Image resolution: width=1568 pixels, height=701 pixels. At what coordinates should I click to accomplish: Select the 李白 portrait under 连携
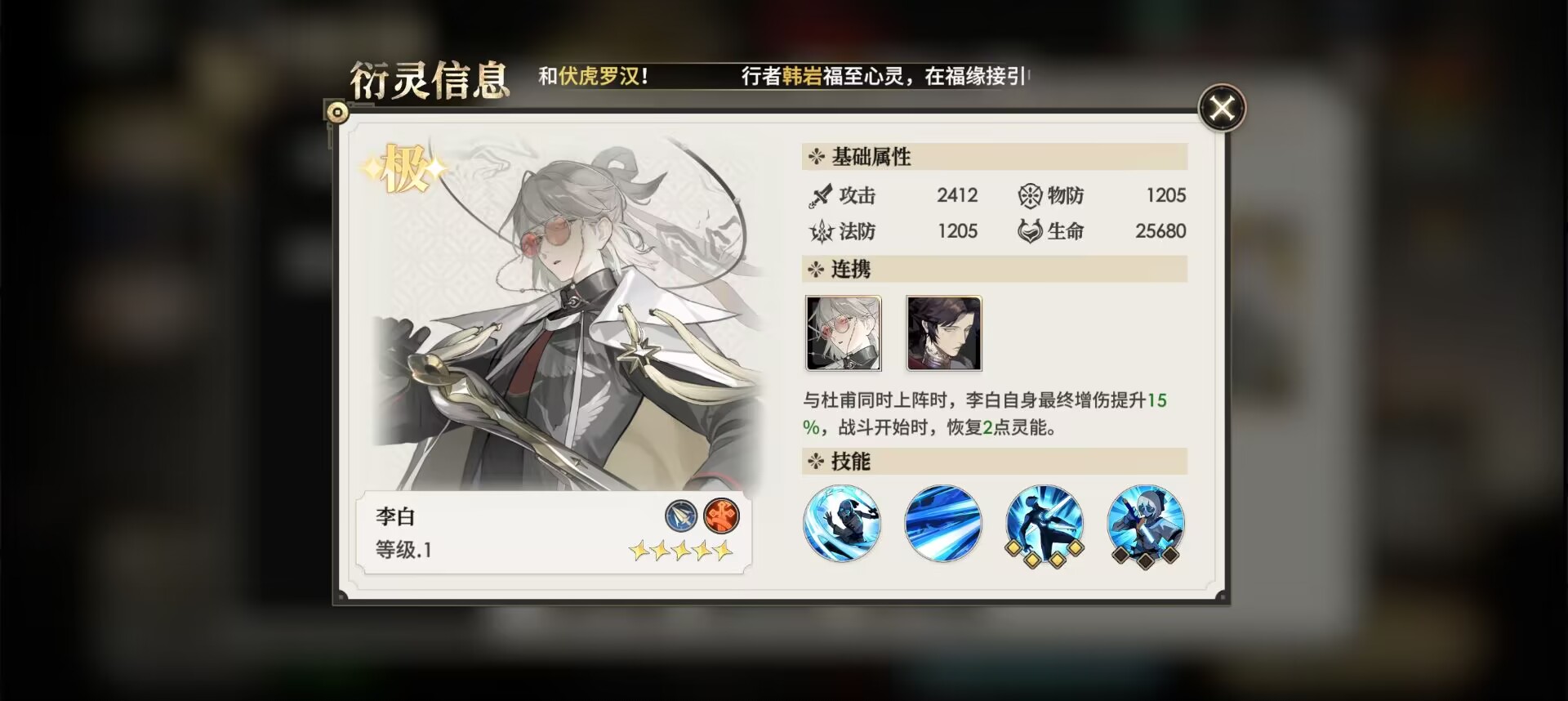point(844,333)
